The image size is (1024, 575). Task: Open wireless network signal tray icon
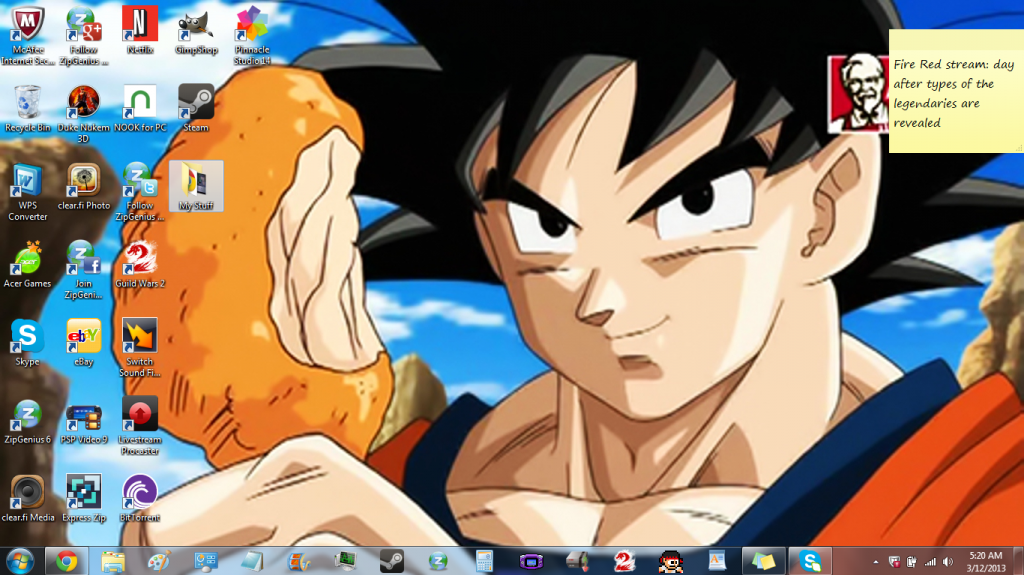point(930,562)
